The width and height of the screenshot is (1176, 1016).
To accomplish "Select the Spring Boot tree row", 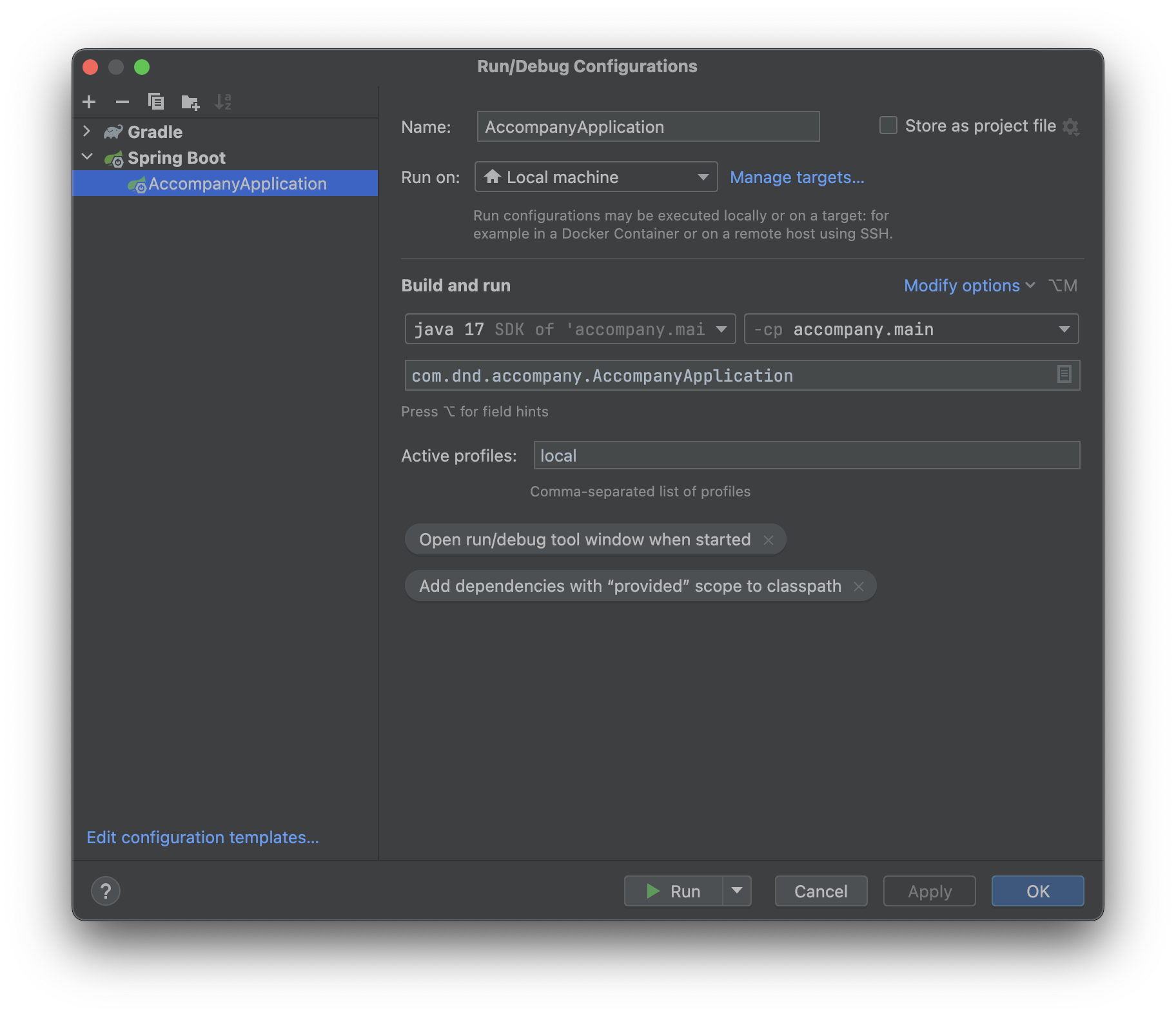I will 225,158.
